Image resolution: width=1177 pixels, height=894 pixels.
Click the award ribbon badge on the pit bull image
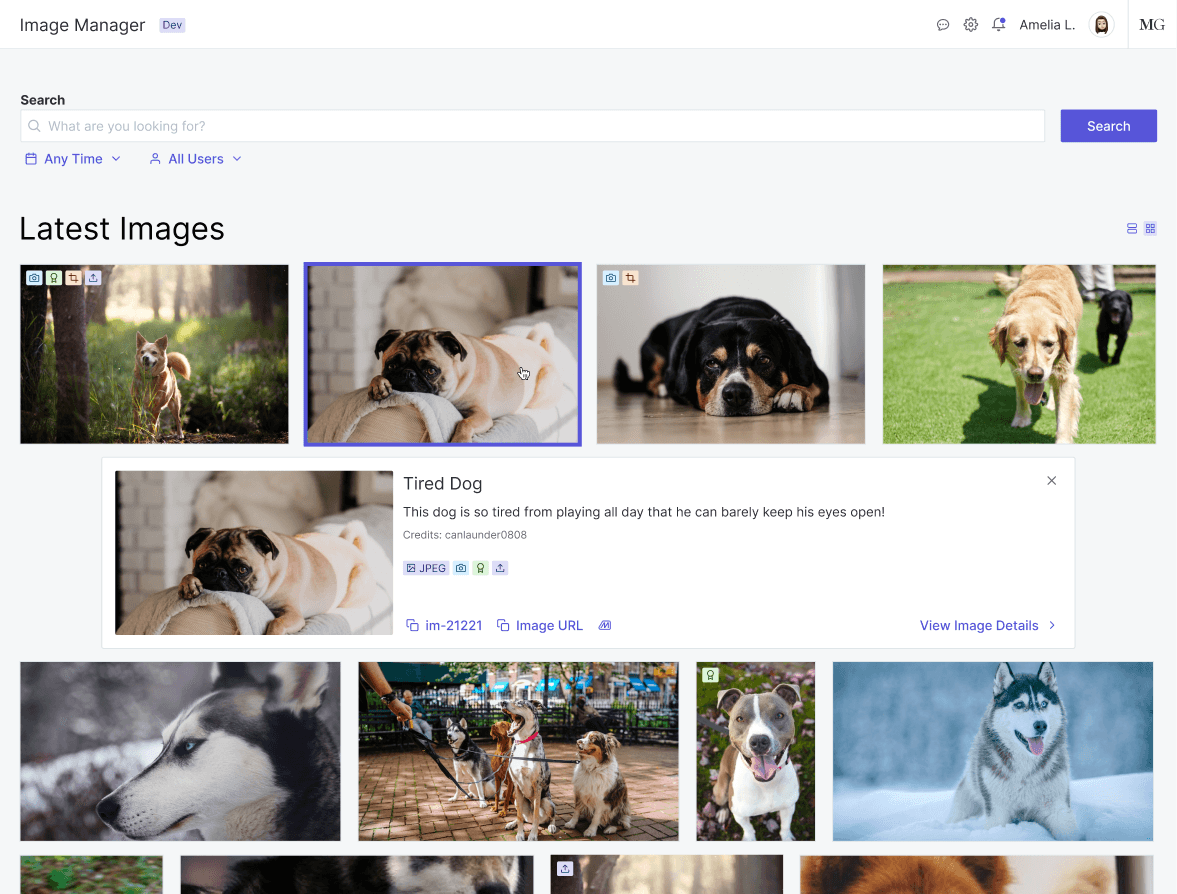click(710, 675)
